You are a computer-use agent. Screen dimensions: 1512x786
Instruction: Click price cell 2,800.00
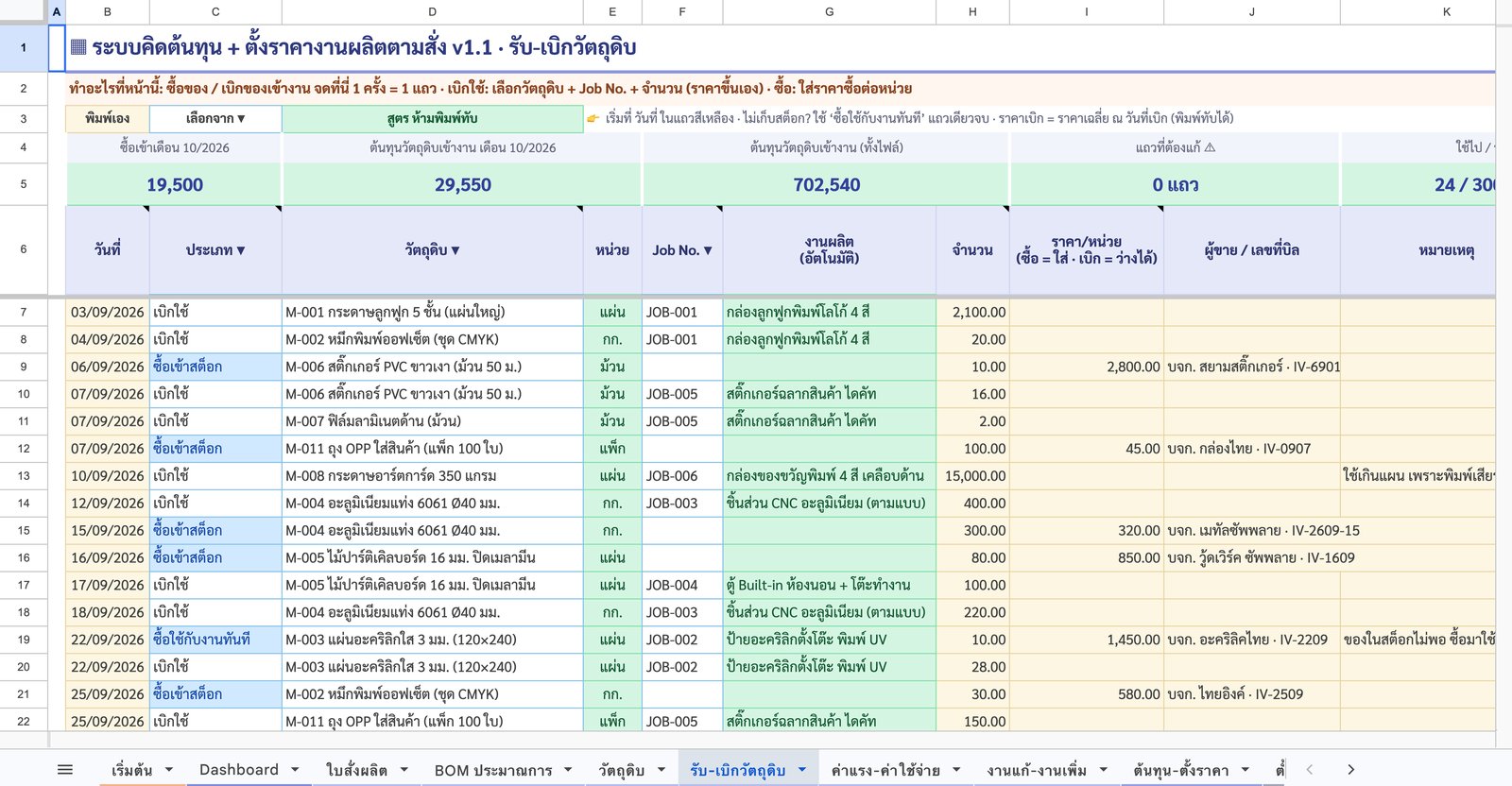click(1087, 367)
